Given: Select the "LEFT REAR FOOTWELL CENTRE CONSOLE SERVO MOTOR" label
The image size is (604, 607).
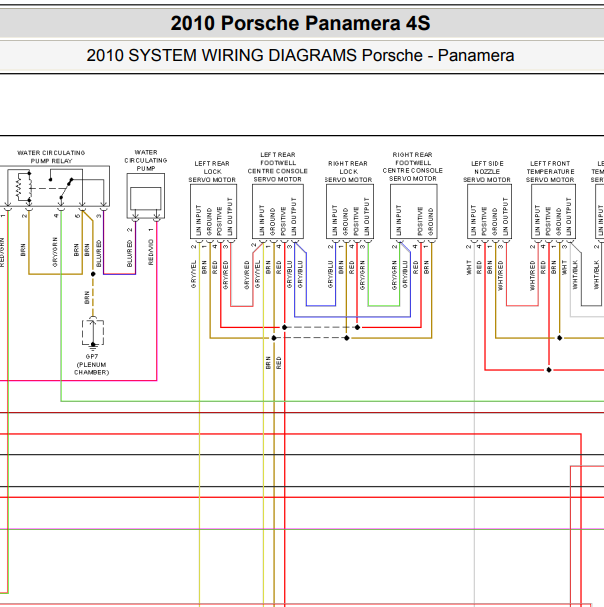Looking at the screenshot, I should 278,167.
